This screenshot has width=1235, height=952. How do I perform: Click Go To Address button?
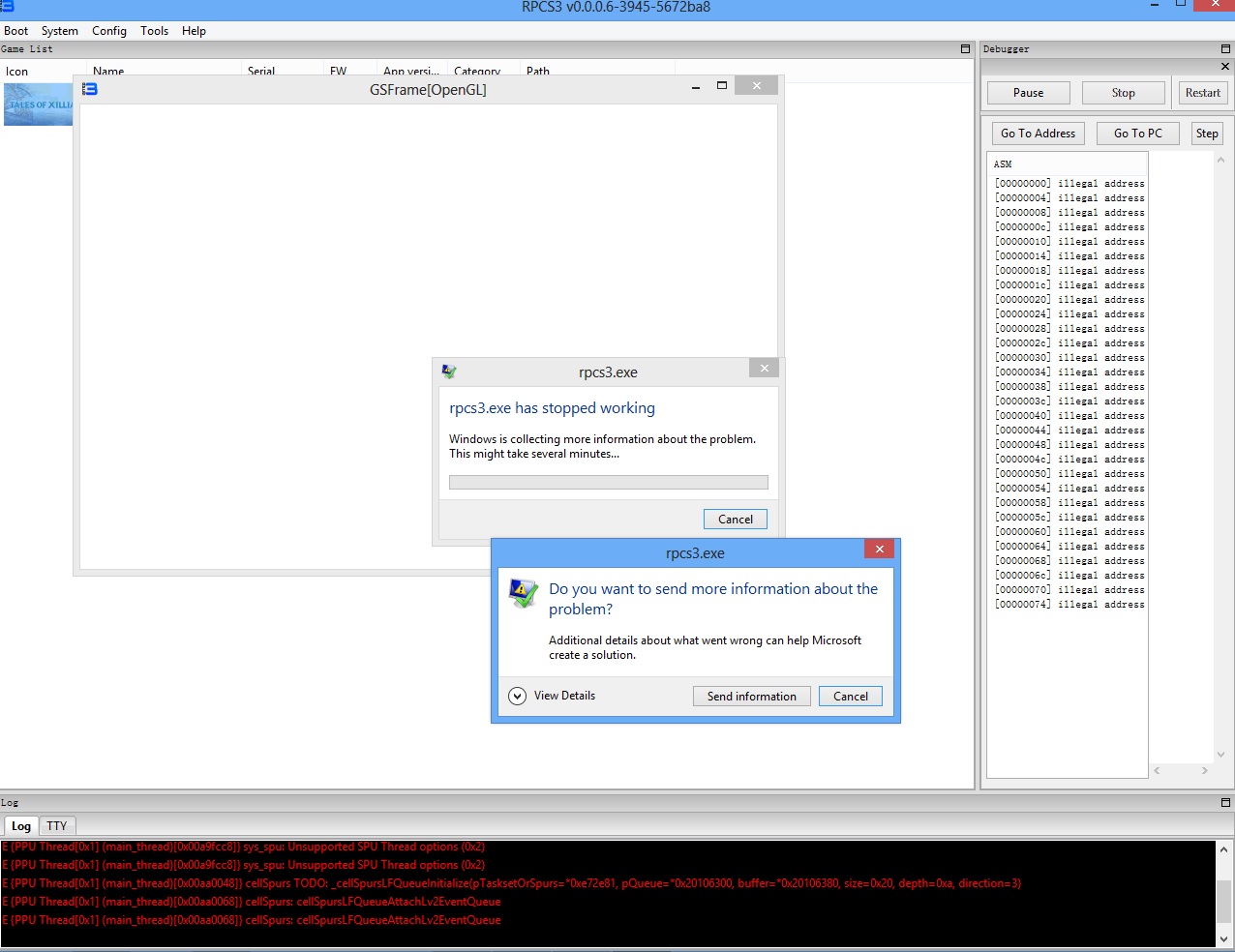click(x=1039, y=134)
